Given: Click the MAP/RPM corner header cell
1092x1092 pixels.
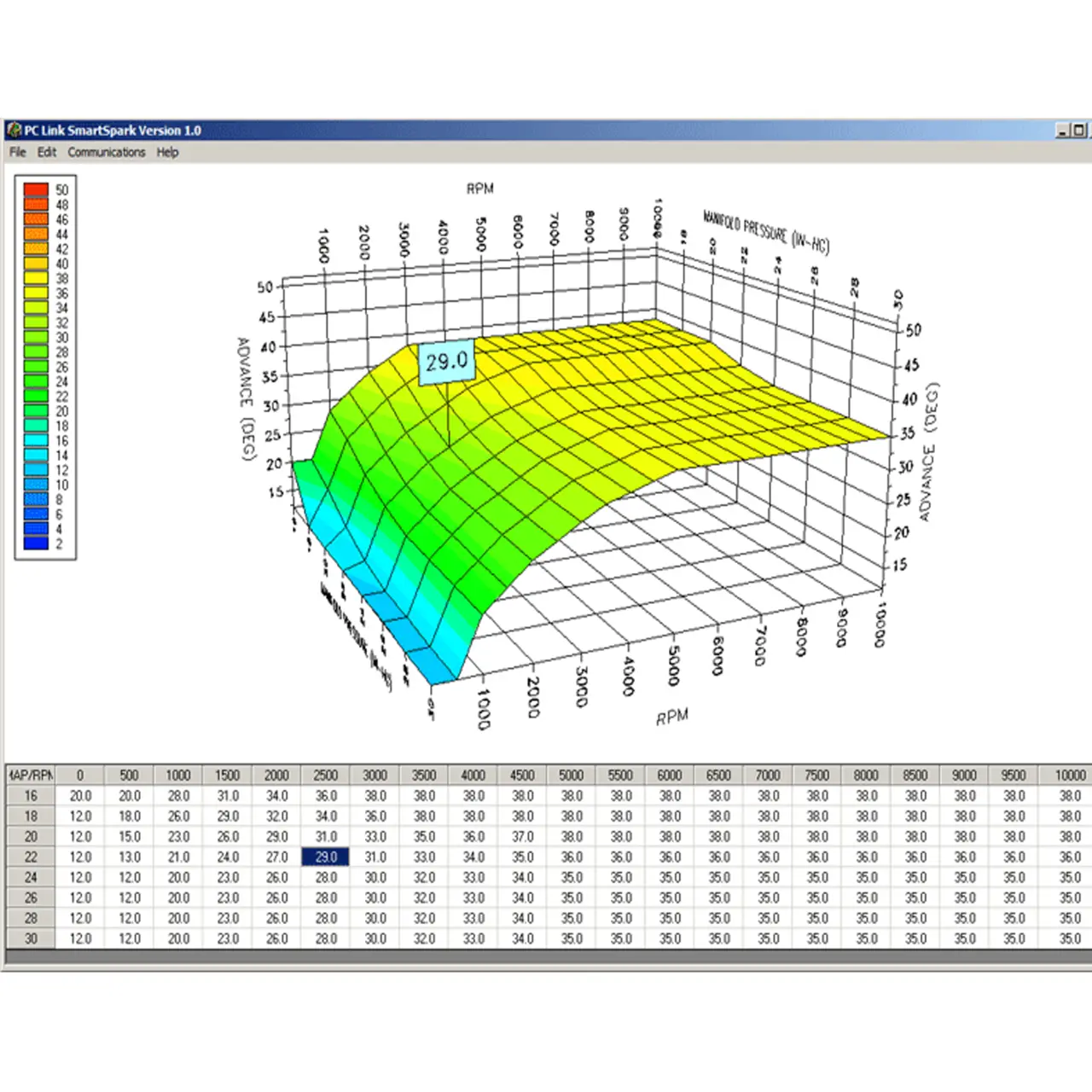Looking at the screenshot, I should point(31,775).
